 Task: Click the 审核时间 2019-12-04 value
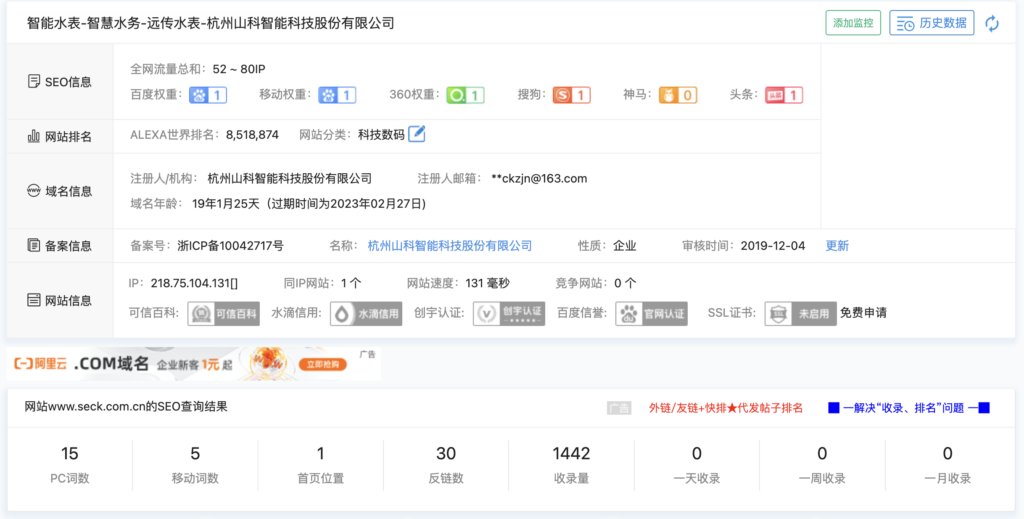coord(773,246)
